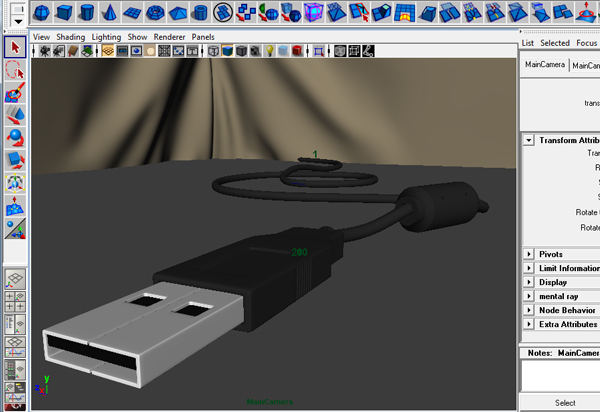Create a polygon plane from the shelf
600x412 pixels.
pos(132,12)
